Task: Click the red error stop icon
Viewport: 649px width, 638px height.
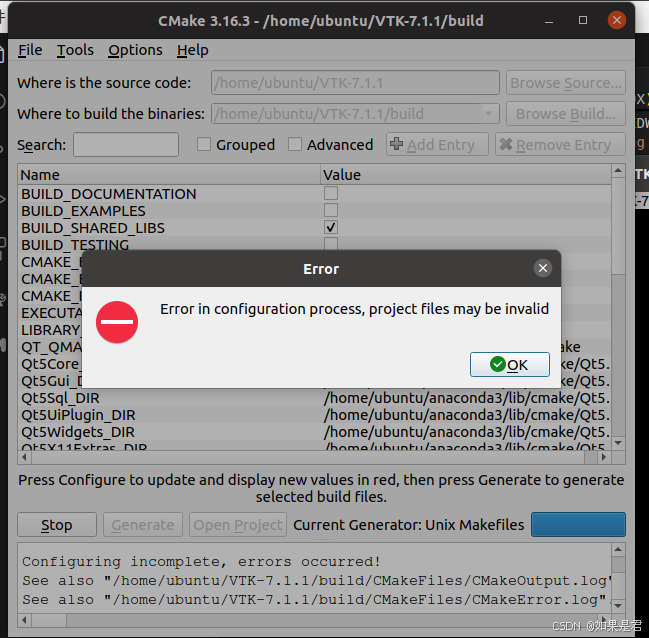Action: click(117, 322)
